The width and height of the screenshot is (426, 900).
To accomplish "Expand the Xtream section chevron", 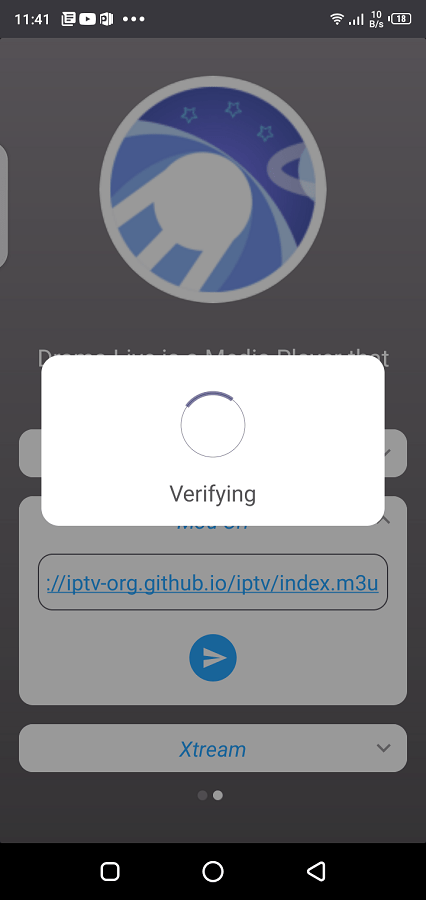I will [384, 748].
